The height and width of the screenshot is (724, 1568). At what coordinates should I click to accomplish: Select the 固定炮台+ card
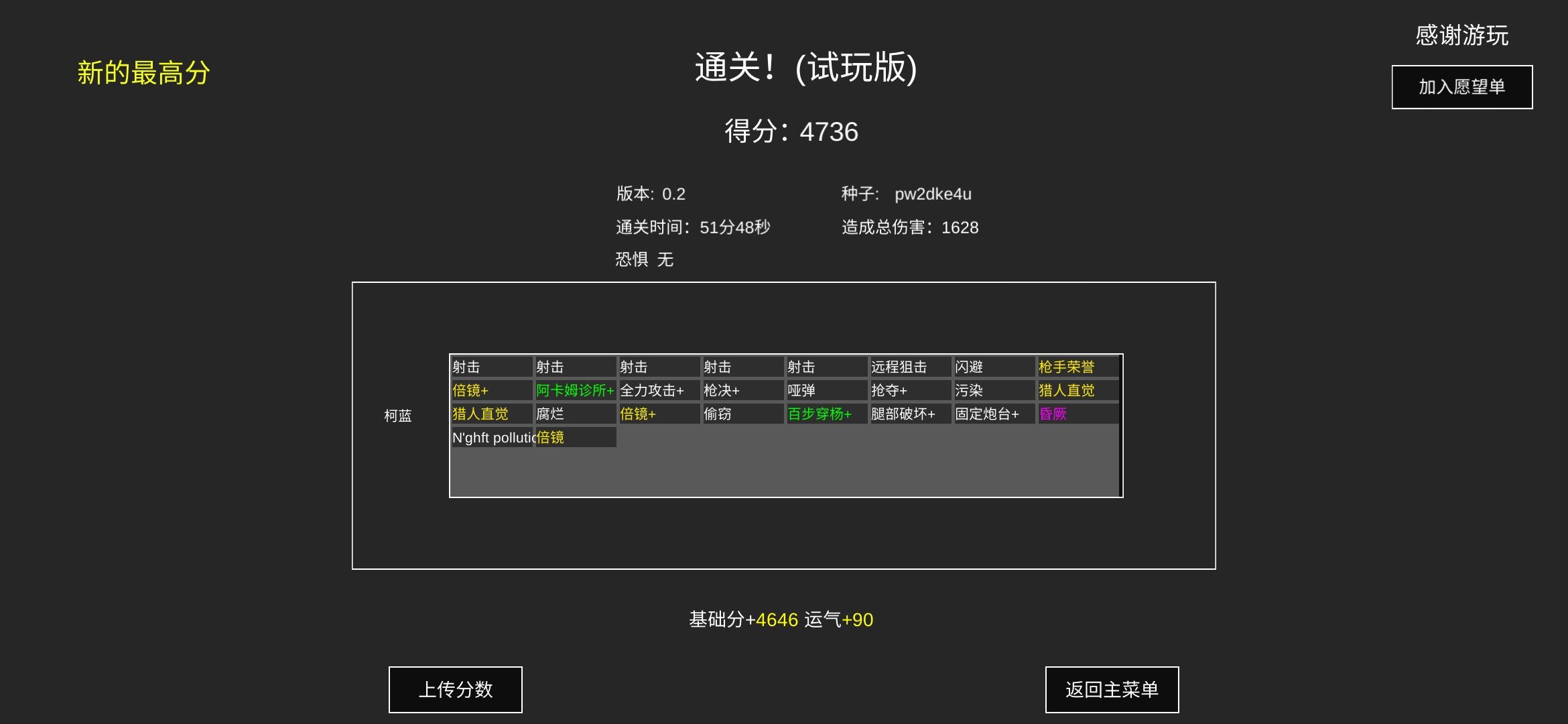pyautogui.click(x=992, y=414)
